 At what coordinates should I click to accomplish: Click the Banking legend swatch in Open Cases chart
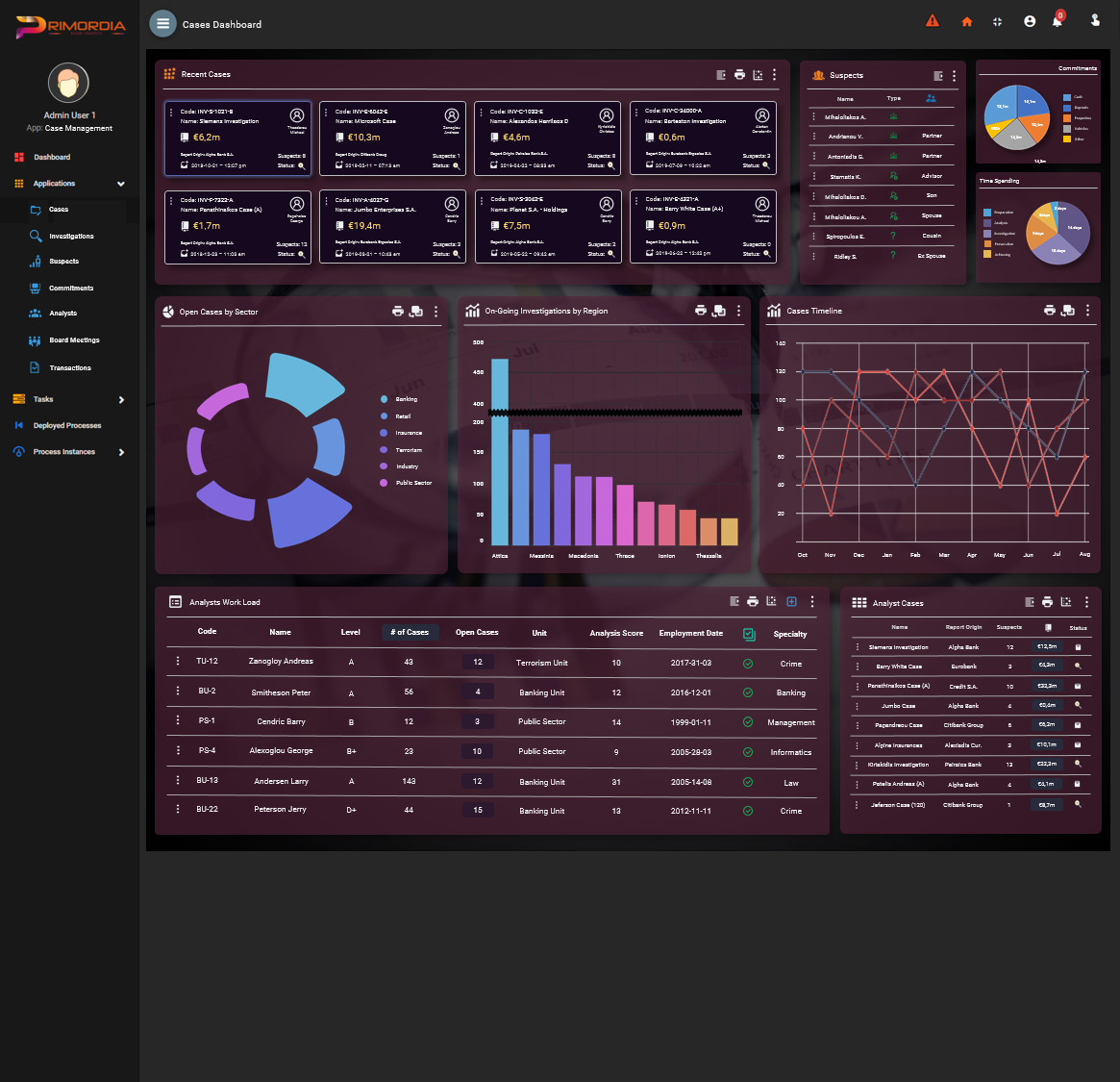click(x=385, y=399)
